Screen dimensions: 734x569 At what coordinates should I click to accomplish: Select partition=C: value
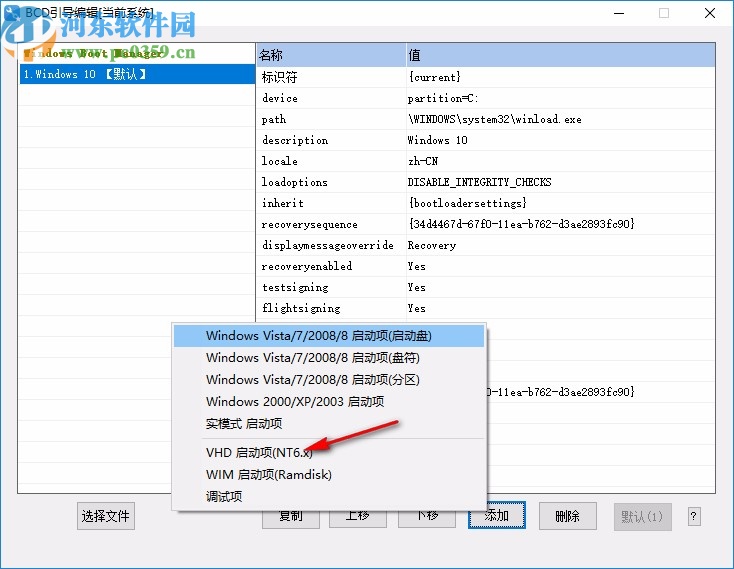[443, 98]
